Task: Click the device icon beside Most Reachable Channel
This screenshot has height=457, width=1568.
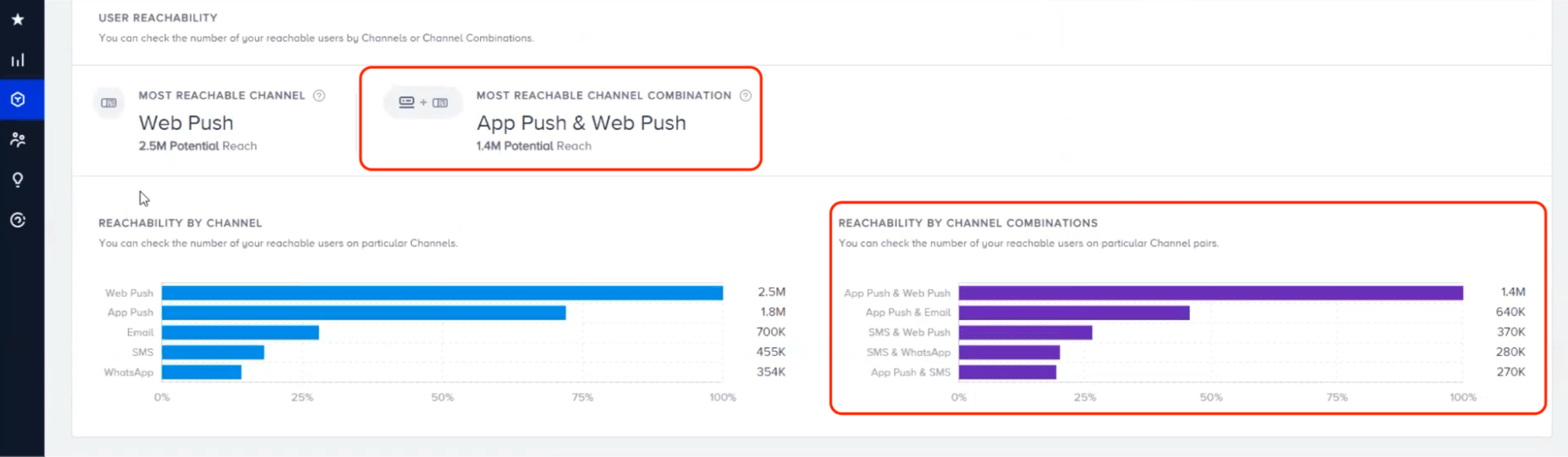Action: [x=109, y=103]
